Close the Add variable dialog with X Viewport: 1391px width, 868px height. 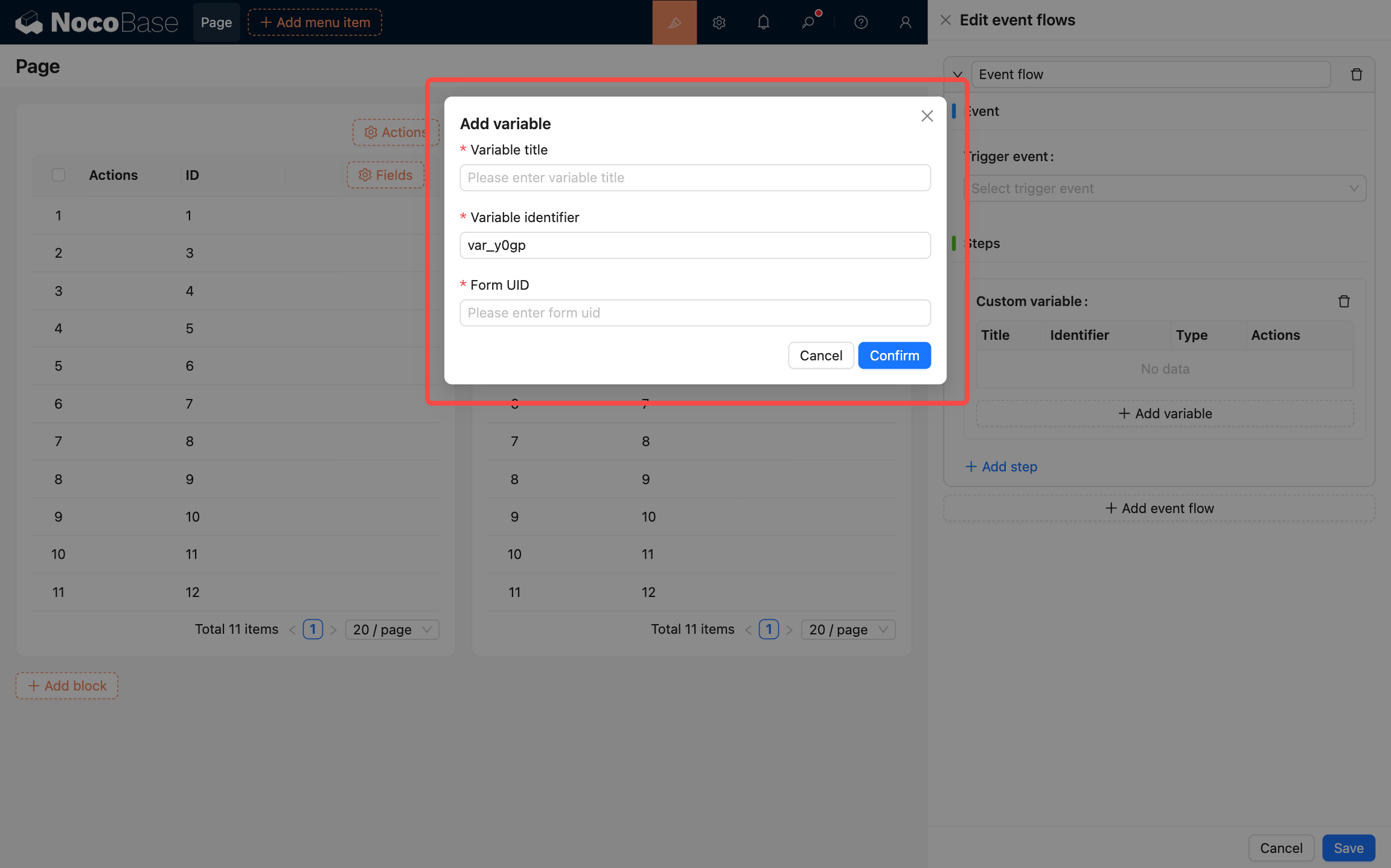coord(927,116)
